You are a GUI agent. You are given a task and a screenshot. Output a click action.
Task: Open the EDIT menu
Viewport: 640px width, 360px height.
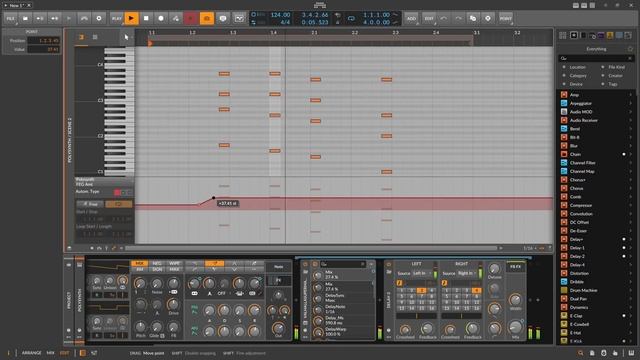pos(429,18)
